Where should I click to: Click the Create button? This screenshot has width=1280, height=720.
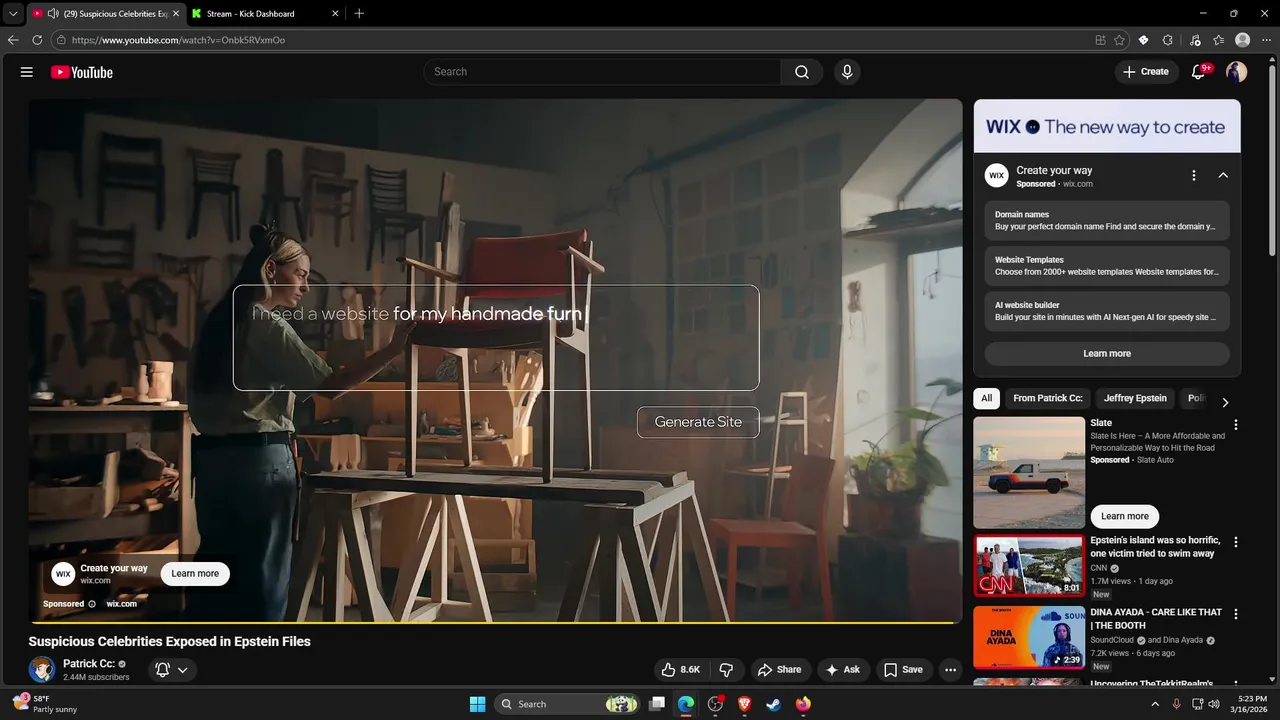coord(1146,72)
